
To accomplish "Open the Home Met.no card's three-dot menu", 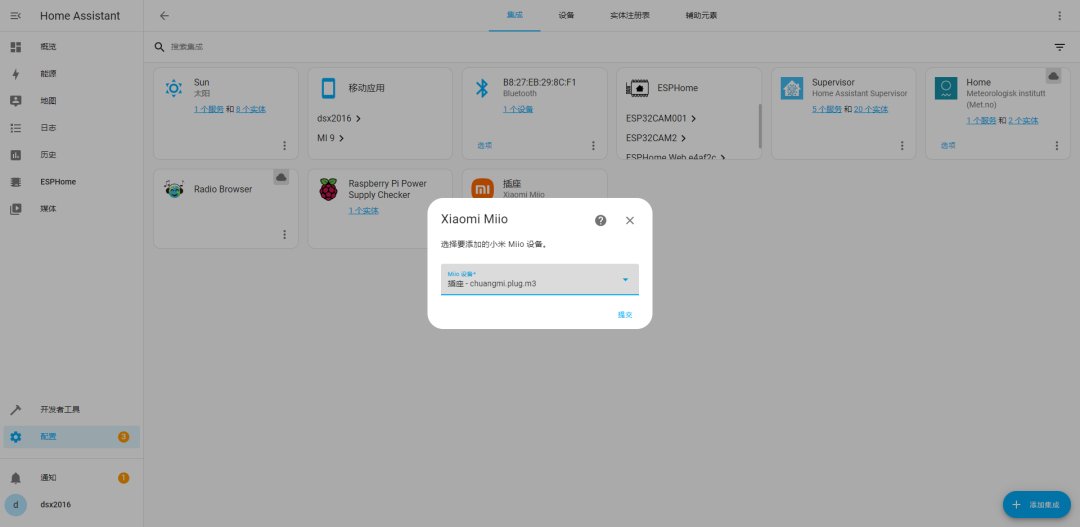I will (1057, 145).
